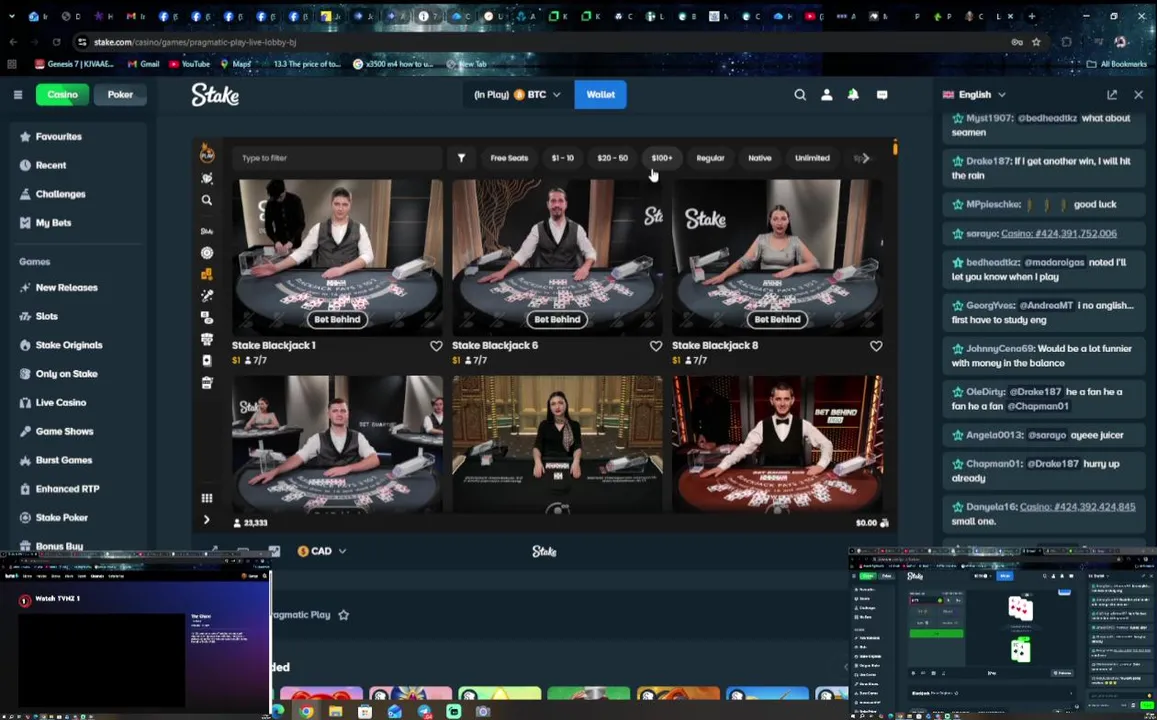Image resolution: width=1157 pixels, height=720 pixels.
Task: Open Outlook from the taskbar
Action: 395,711
